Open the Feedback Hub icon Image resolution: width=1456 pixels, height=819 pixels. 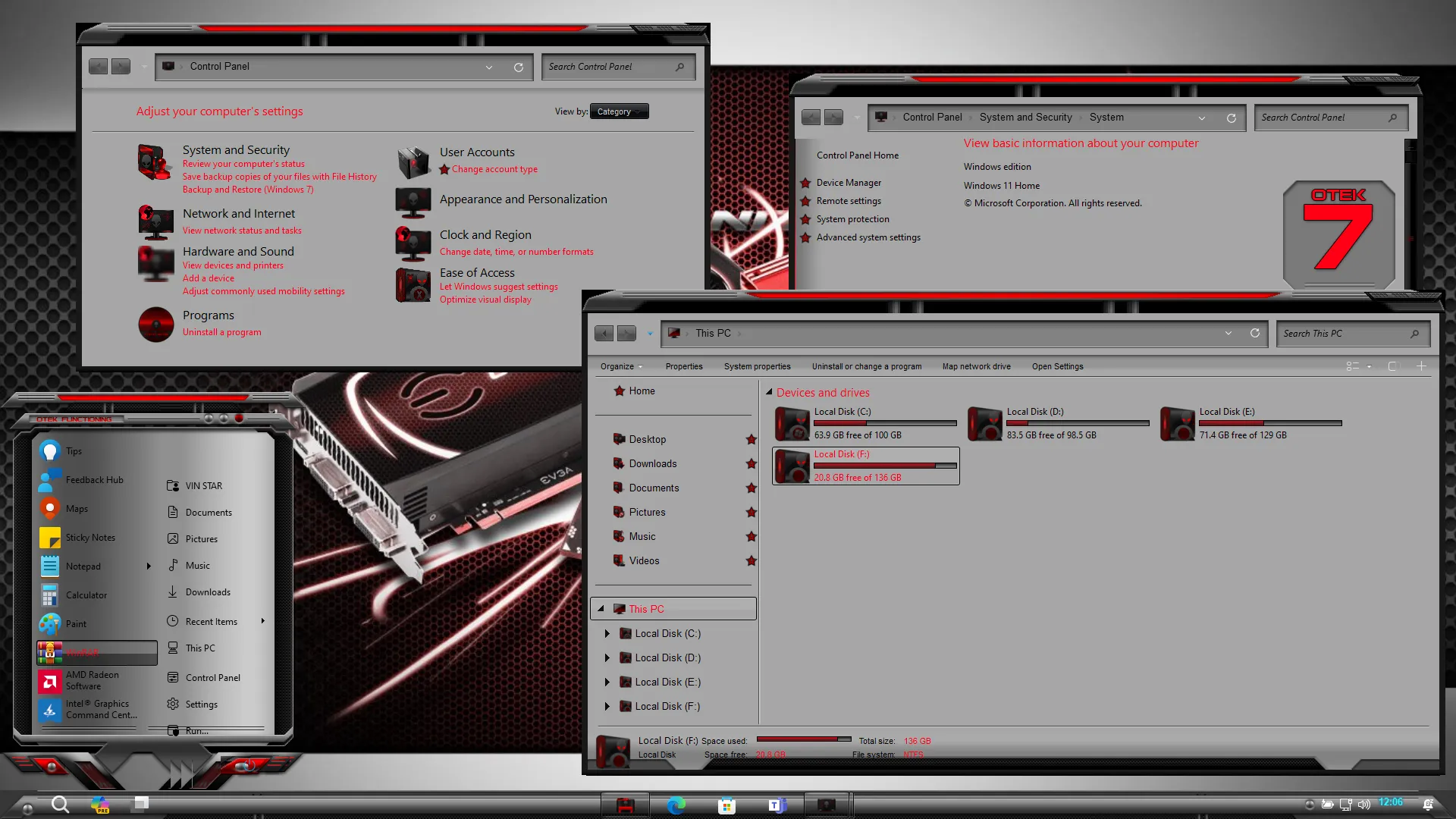(50, 479)
